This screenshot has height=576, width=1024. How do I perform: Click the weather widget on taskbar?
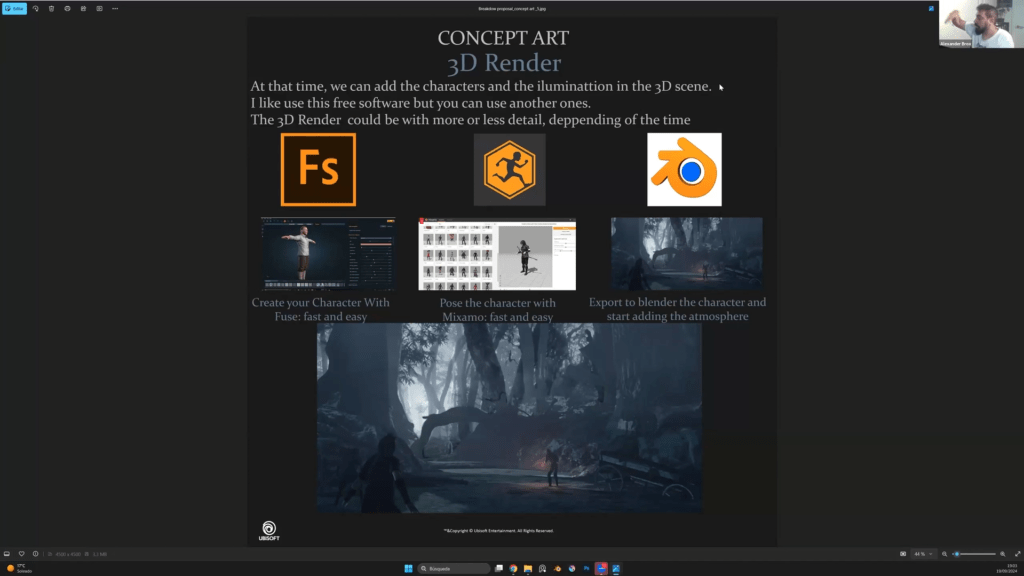(x=19, y=568)
